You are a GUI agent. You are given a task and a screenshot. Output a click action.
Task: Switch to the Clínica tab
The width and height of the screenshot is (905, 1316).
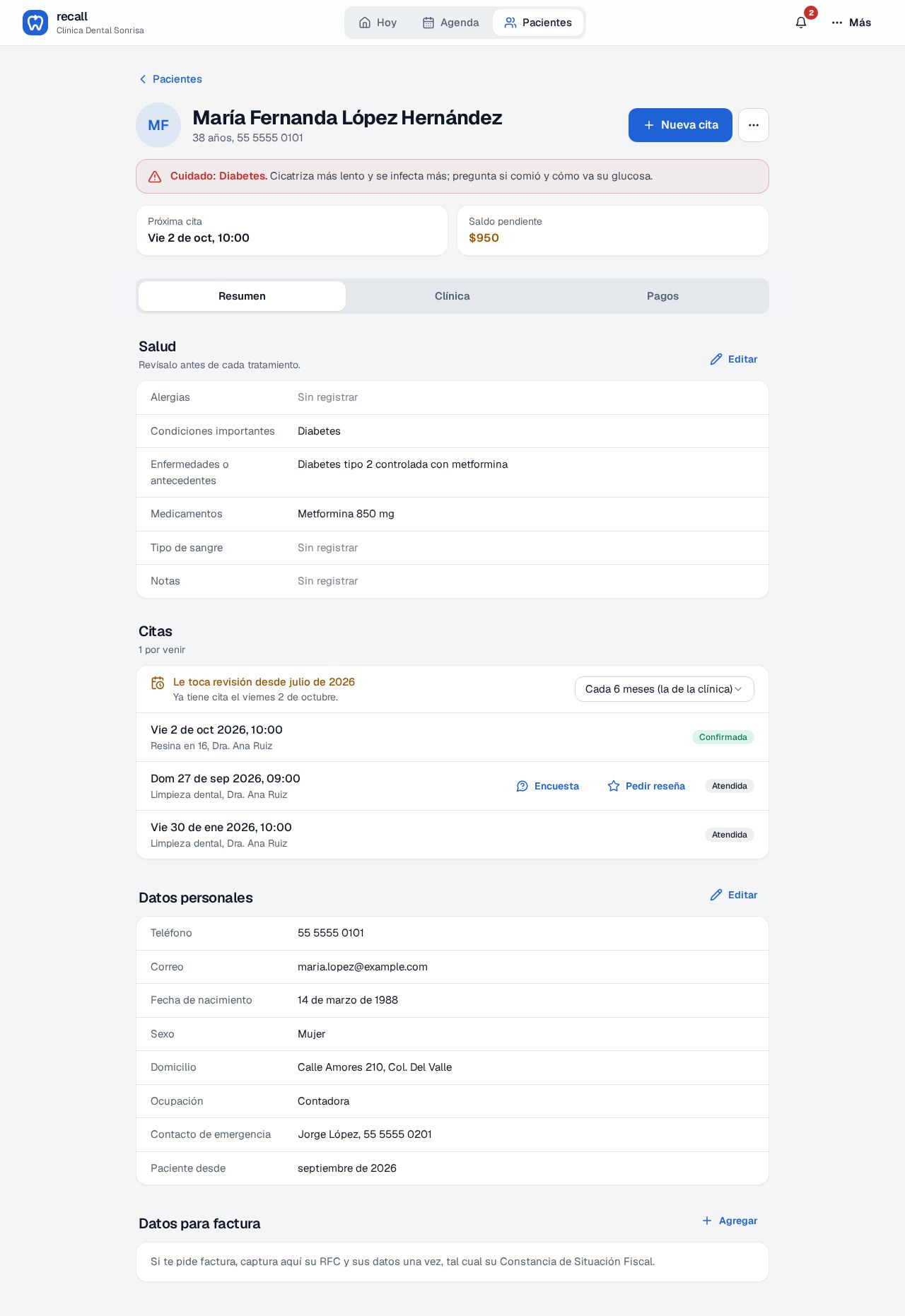452,296
